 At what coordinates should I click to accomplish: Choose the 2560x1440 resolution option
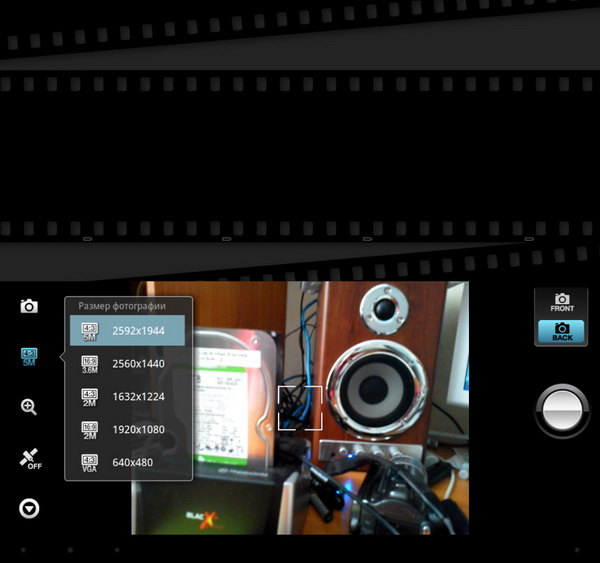[x=127, y=364]
